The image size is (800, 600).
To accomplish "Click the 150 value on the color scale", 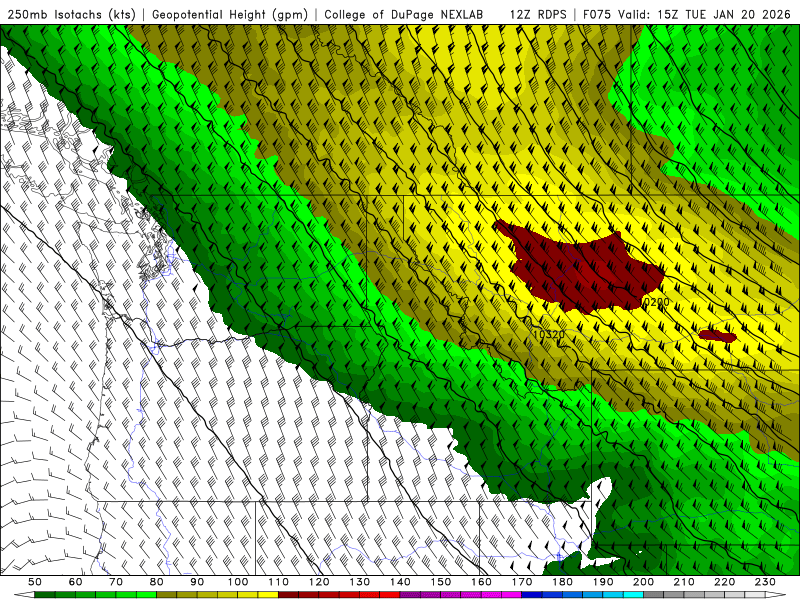I will click(441, 582).
